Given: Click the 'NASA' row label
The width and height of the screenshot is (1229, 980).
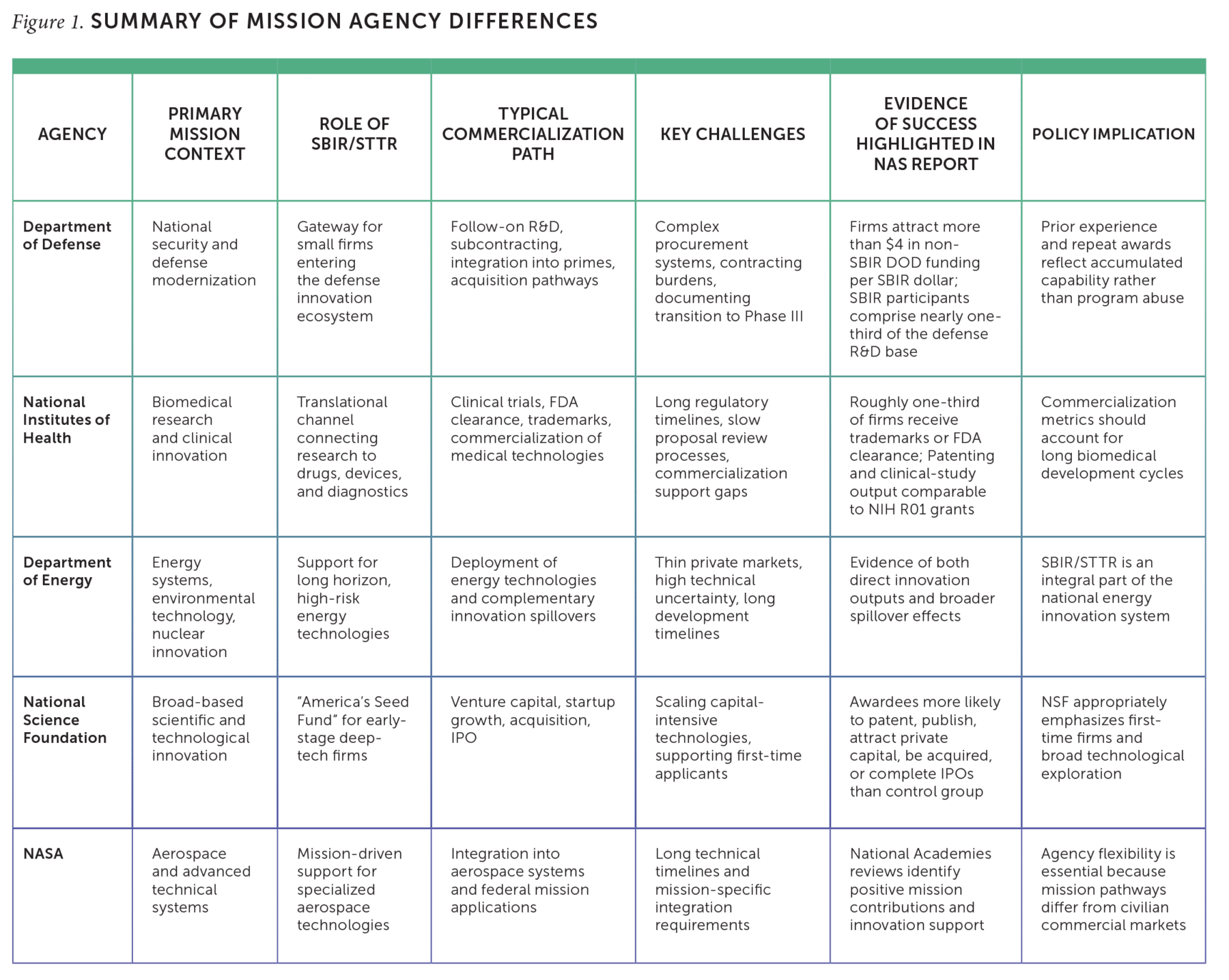Looking at the screenshot, I should click(x=43, y=854).
